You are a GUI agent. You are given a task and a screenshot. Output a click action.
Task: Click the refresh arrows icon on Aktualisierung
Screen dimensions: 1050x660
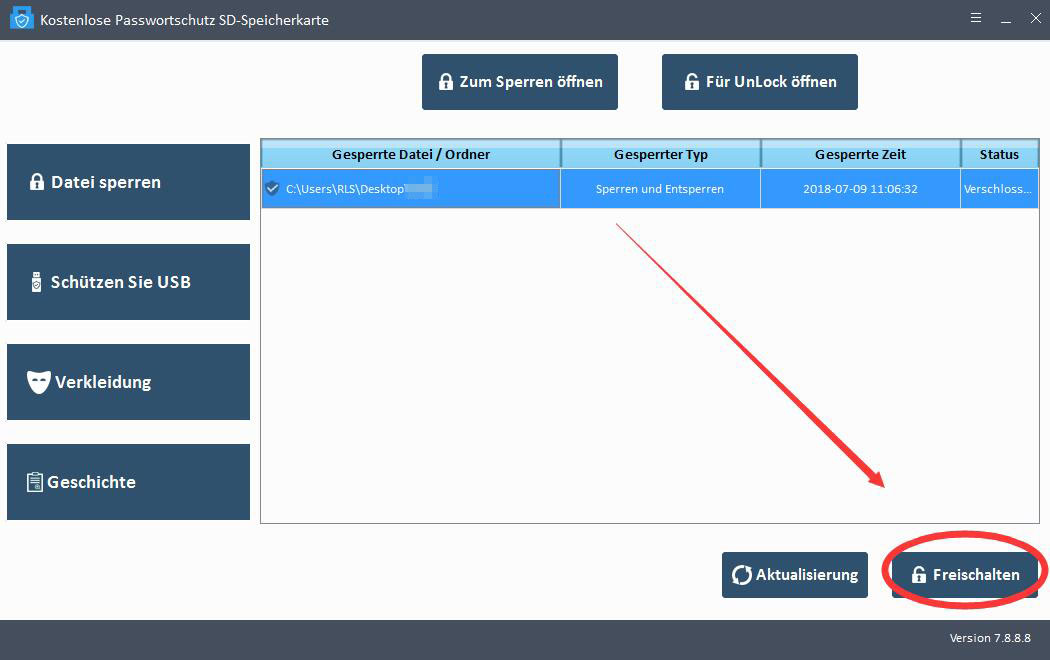(x=742, y=575)
